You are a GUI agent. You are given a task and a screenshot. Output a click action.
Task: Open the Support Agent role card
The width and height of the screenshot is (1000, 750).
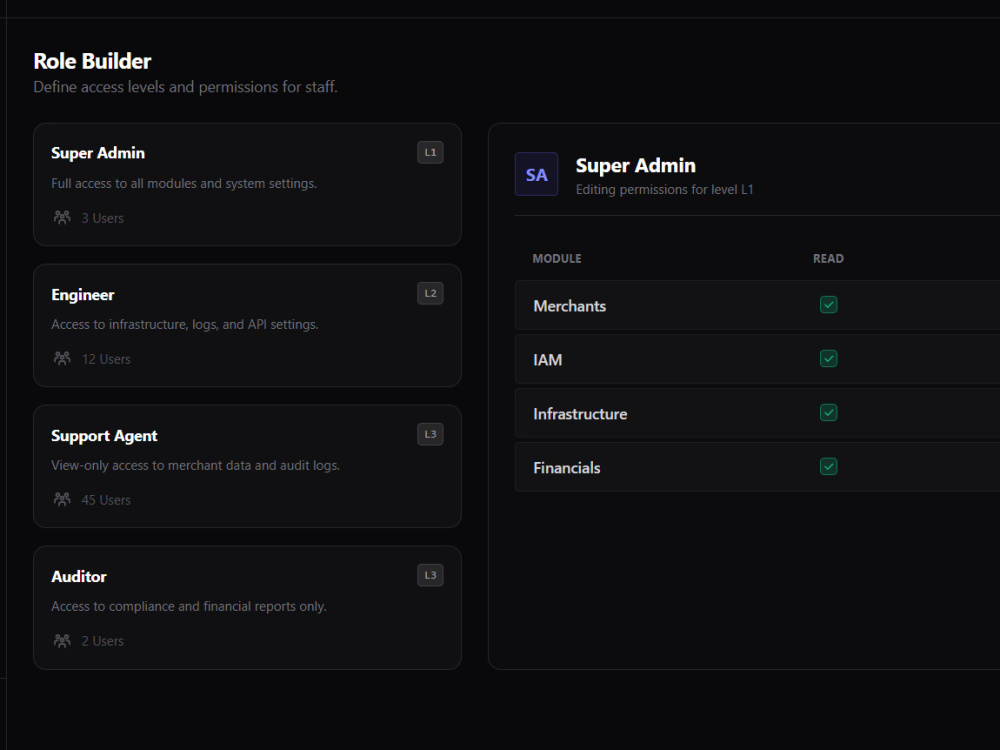[x=247, y=466]
